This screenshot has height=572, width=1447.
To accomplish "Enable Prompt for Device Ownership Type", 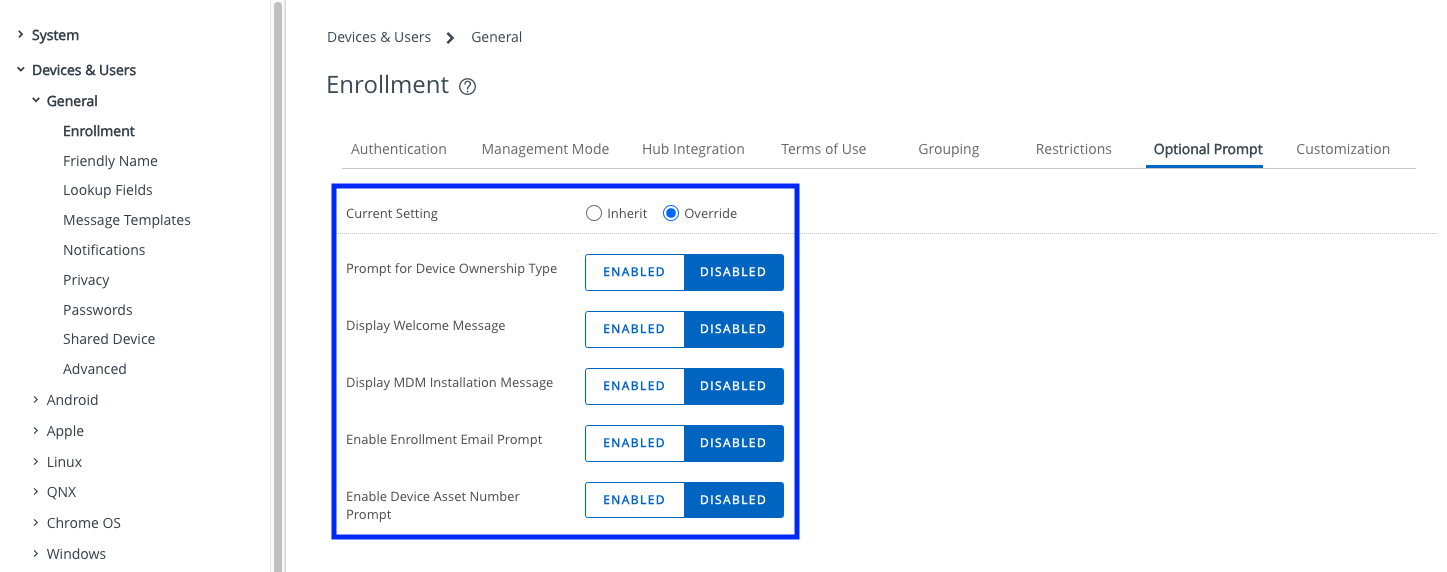I will [634, 272].
